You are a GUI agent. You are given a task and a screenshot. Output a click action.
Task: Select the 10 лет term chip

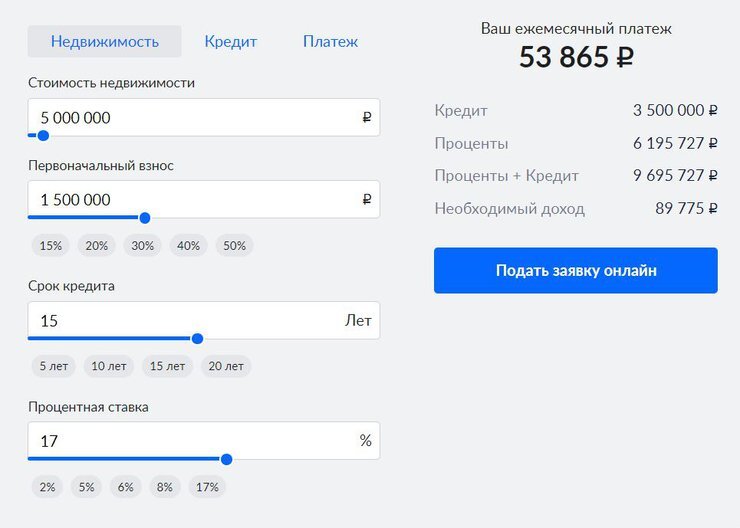(x=109, y=366)
